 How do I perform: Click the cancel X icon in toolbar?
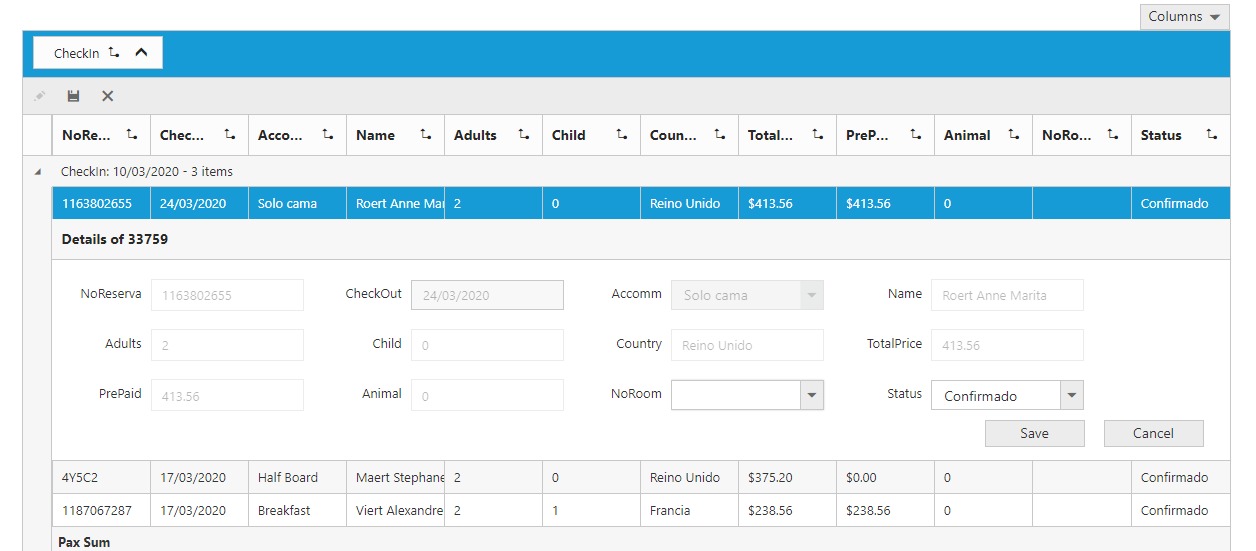(x=107, y=96)
